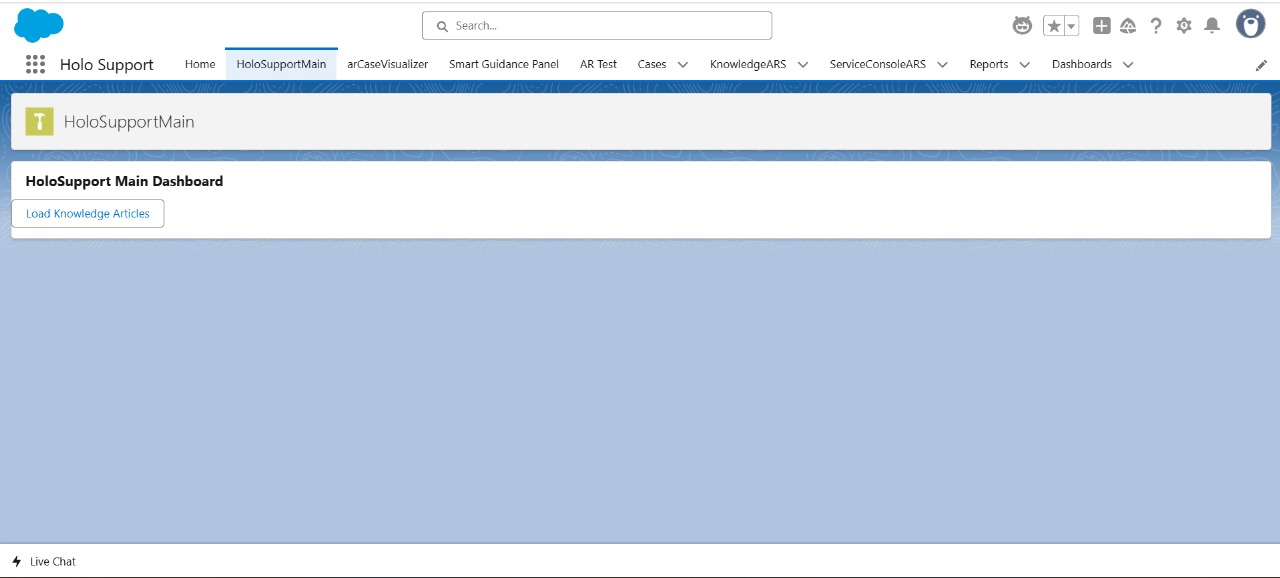The width and height of the screenshot is (1280, 578).
Task: Open the ServiceConsoleARS tab
Action: tap(878, 64)
